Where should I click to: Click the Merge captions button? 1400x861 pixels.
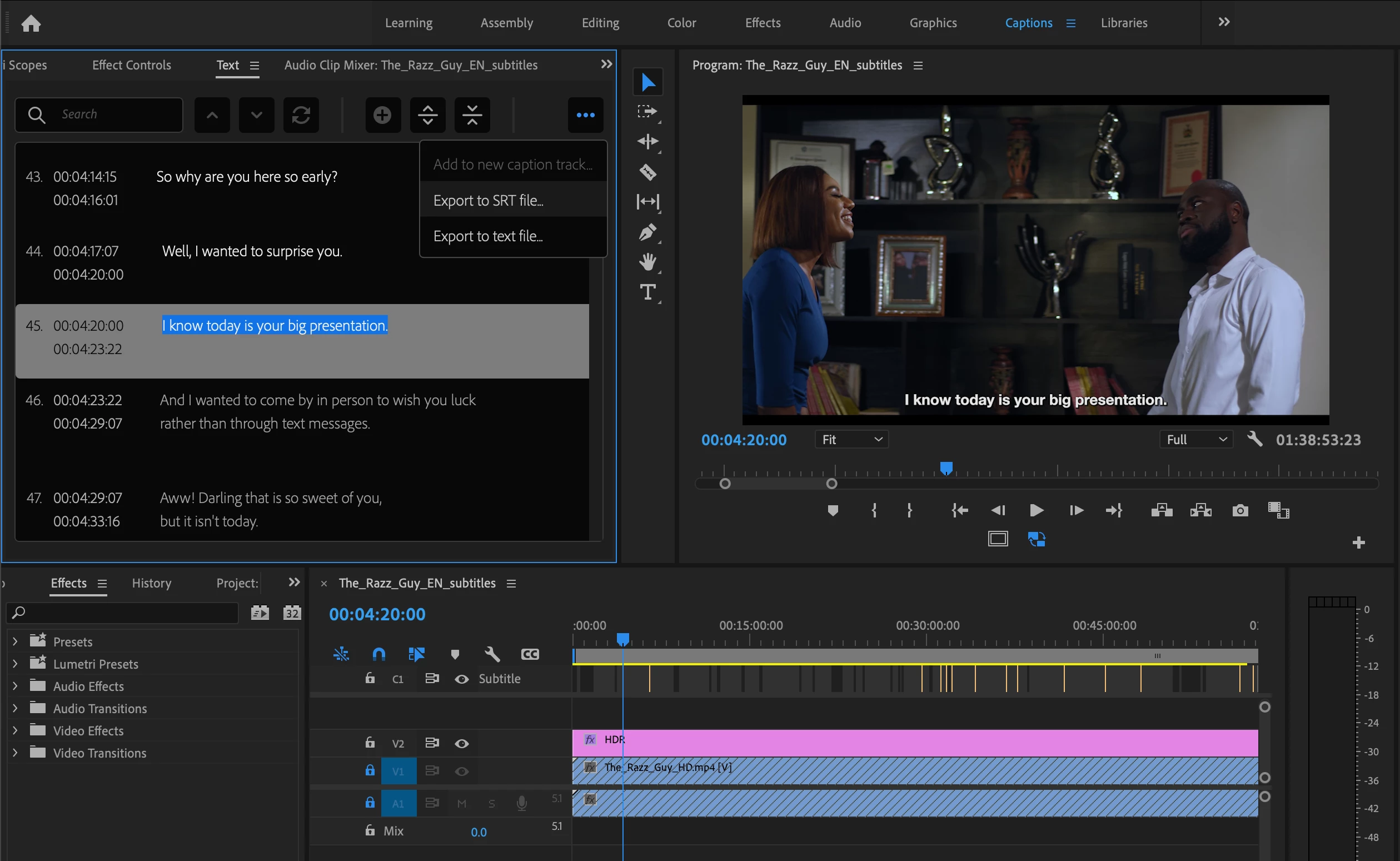[x=472, y=115]
